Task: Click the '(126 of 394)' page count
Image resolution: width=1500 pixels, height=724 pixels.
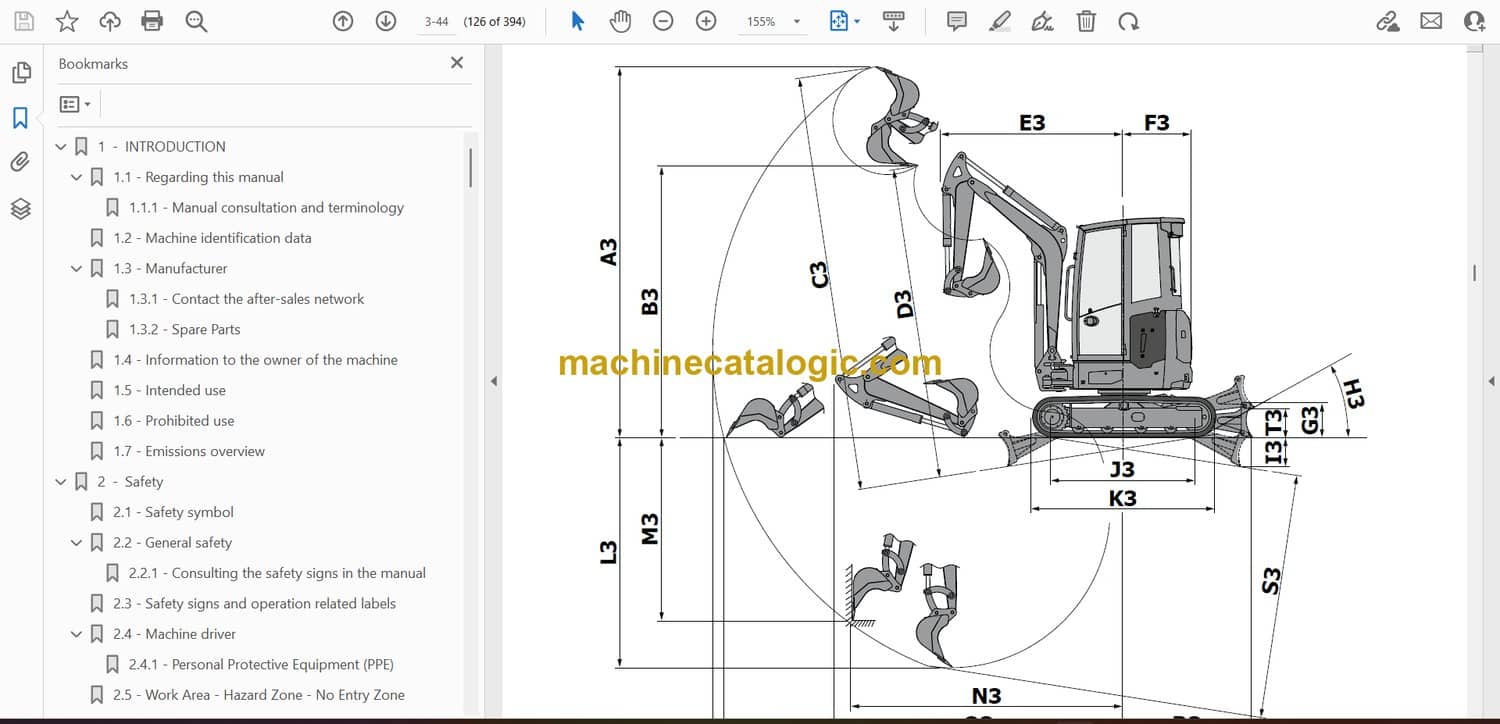Action: pos(494,21)
